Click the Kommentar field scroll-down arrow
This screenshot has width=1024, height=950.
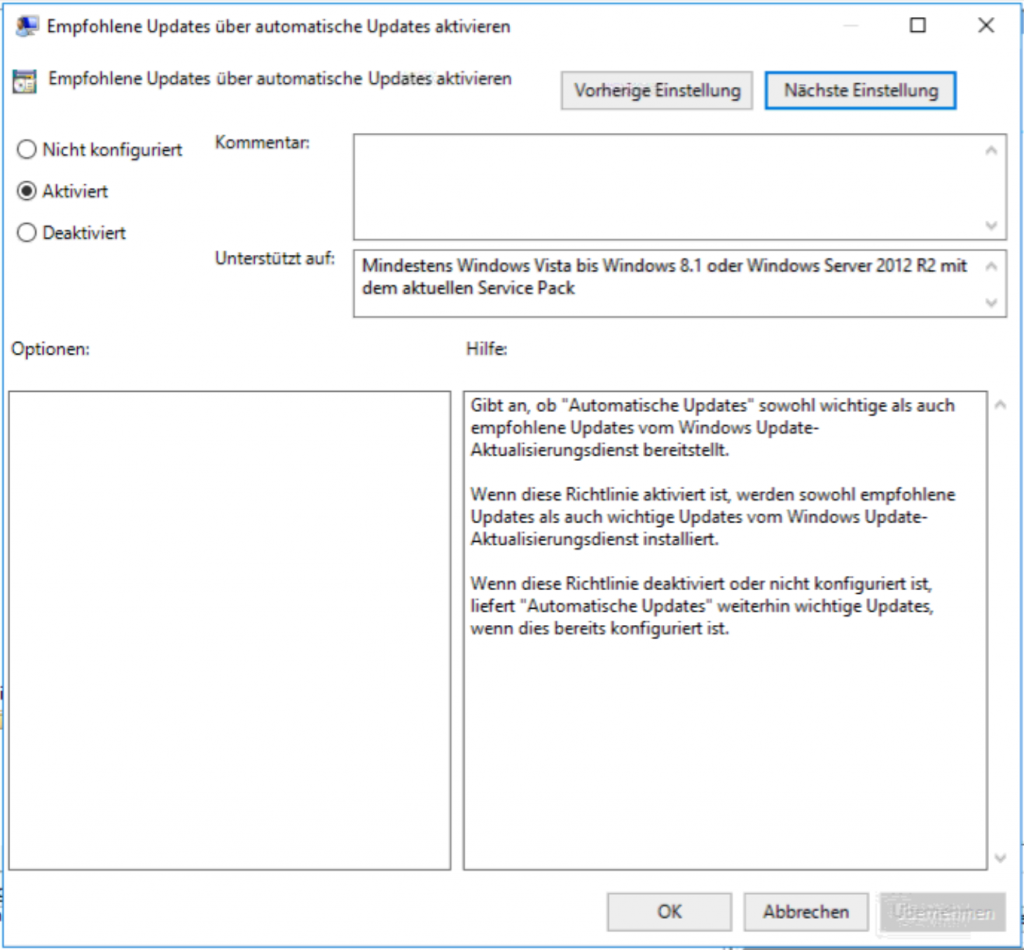pyautogui.click(x=991, y=225)
